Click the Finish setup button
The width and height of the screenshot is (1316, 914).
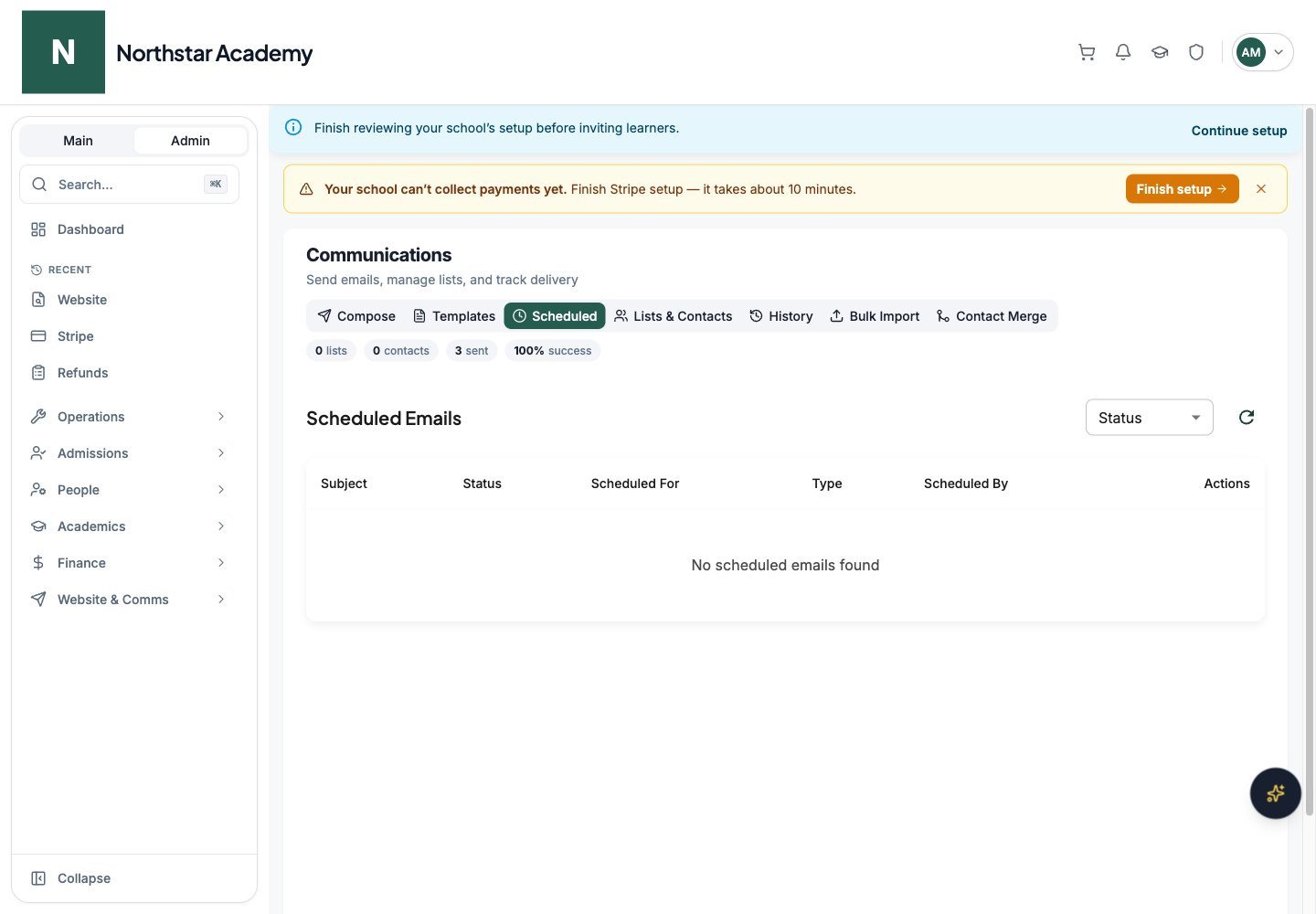pyautogui.click(x=1182, y=189)
